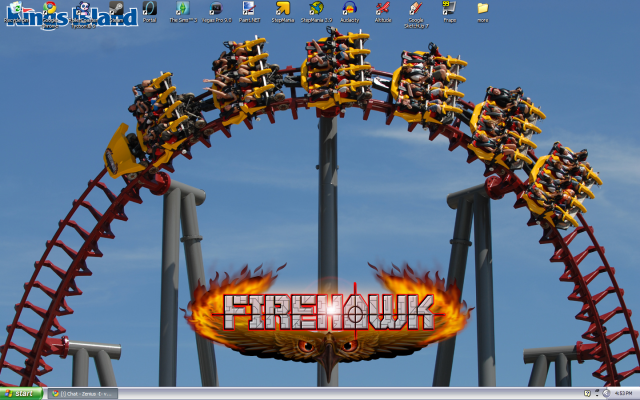This screenshot has height=400, width=640.
Task: Click the taskbar clock showing 4:53 PM
Action: point(623,393)
